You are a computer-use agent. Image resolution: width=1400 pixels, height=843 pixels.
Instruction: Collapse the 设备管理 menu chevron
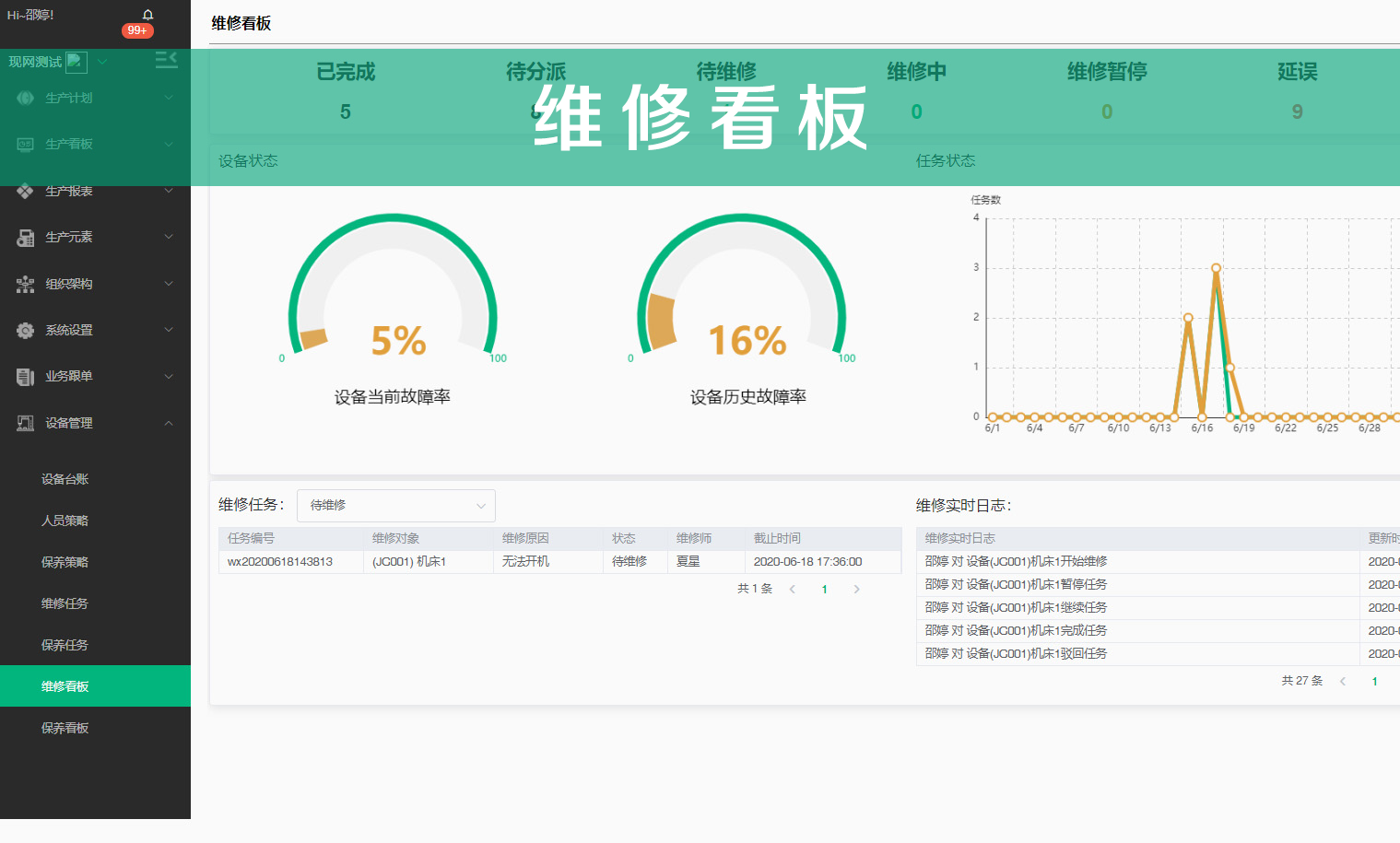169,424
